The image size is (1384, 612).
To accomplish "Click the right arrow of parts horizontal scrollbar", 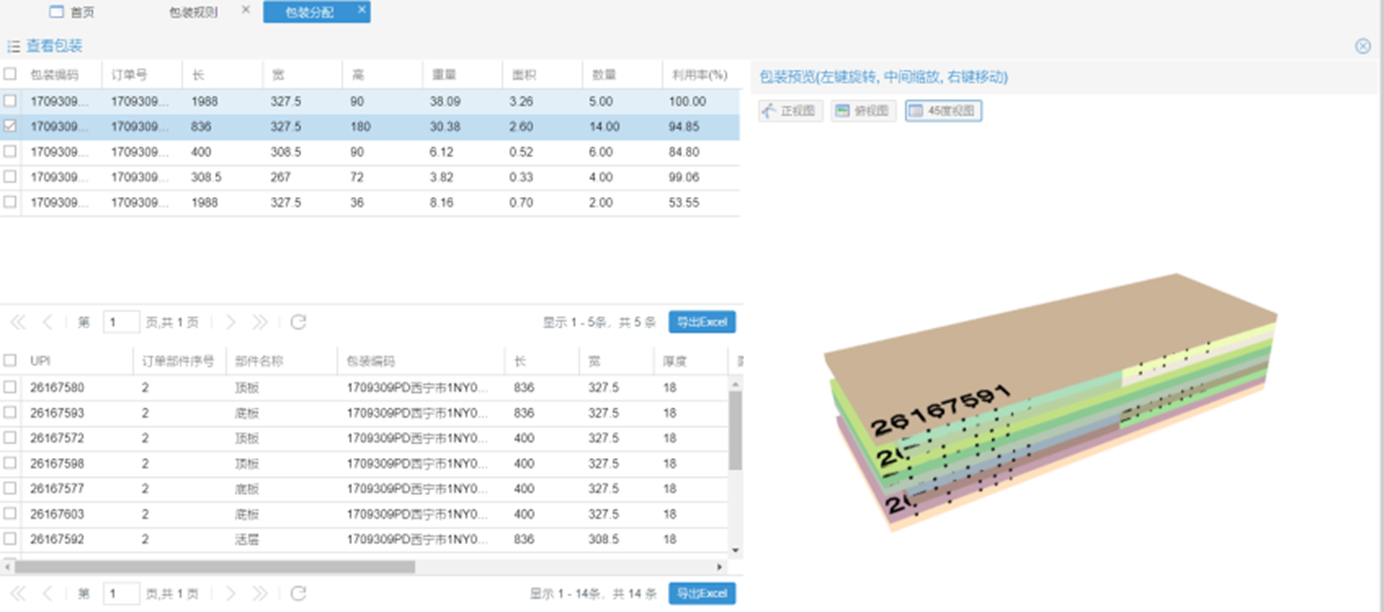I will point(720,566).
